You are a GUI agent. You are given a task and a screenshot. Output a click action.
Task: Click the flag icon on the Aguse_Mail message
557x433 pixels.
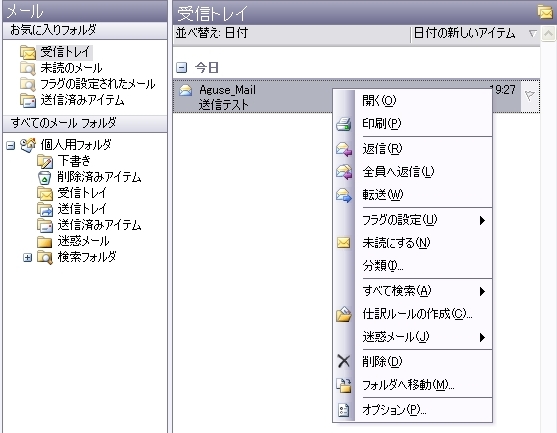coord(529,95)
